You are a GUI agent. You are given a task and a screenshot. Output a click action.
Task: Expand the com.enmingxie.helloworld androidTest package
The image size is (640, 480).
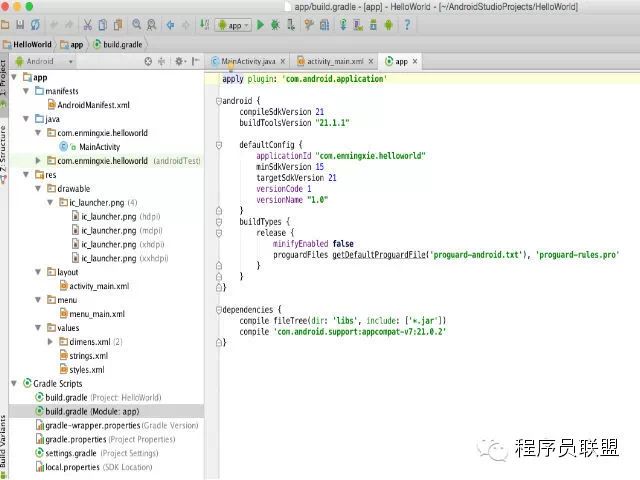click(x=38, y=161)
